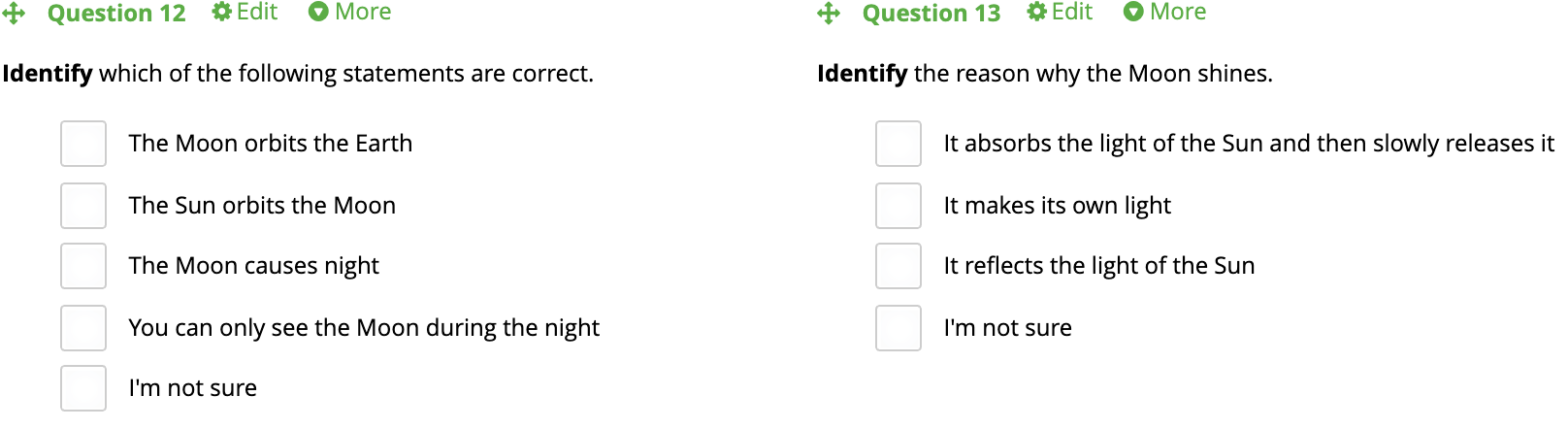Tick 'It reflects the light of the Sun'

coord(898,266)
